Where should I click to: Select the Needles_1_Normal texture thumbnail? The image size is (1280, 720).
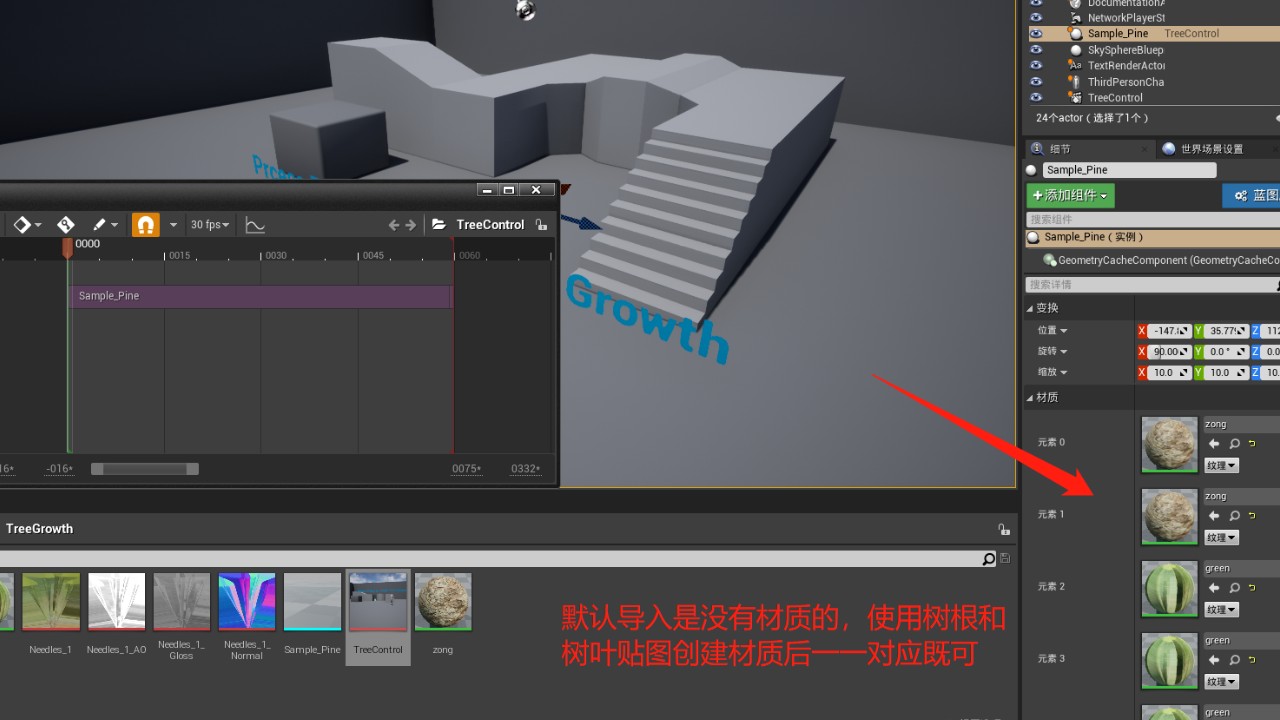[x=247, y=602]
